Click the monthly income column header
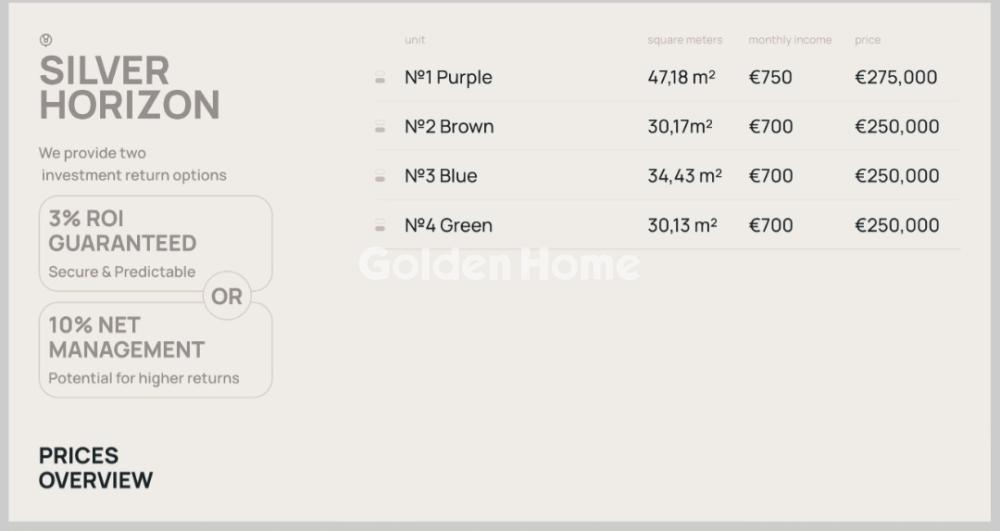Viewport: 1000px width, 531px height. pos(790,40)
